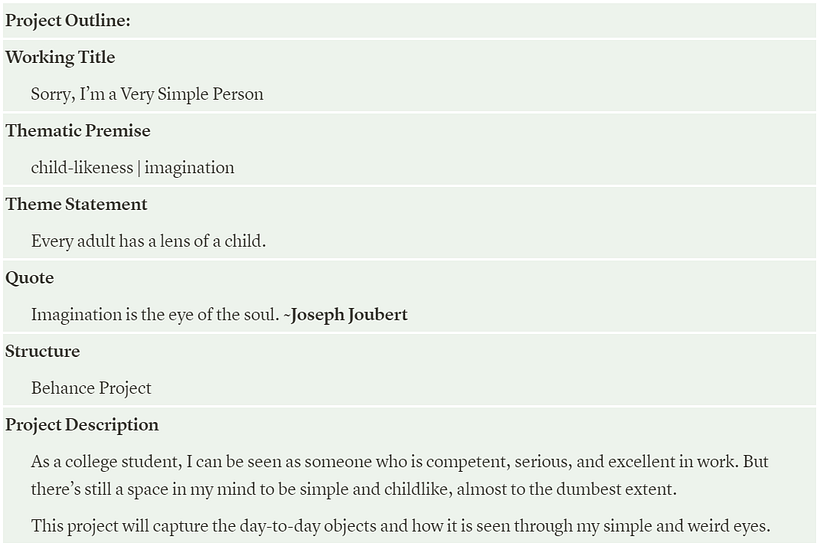The image size is (820, 547).
Task: Click the quote "Imagination is the eye of the soul."
Action: click(155, 315)
